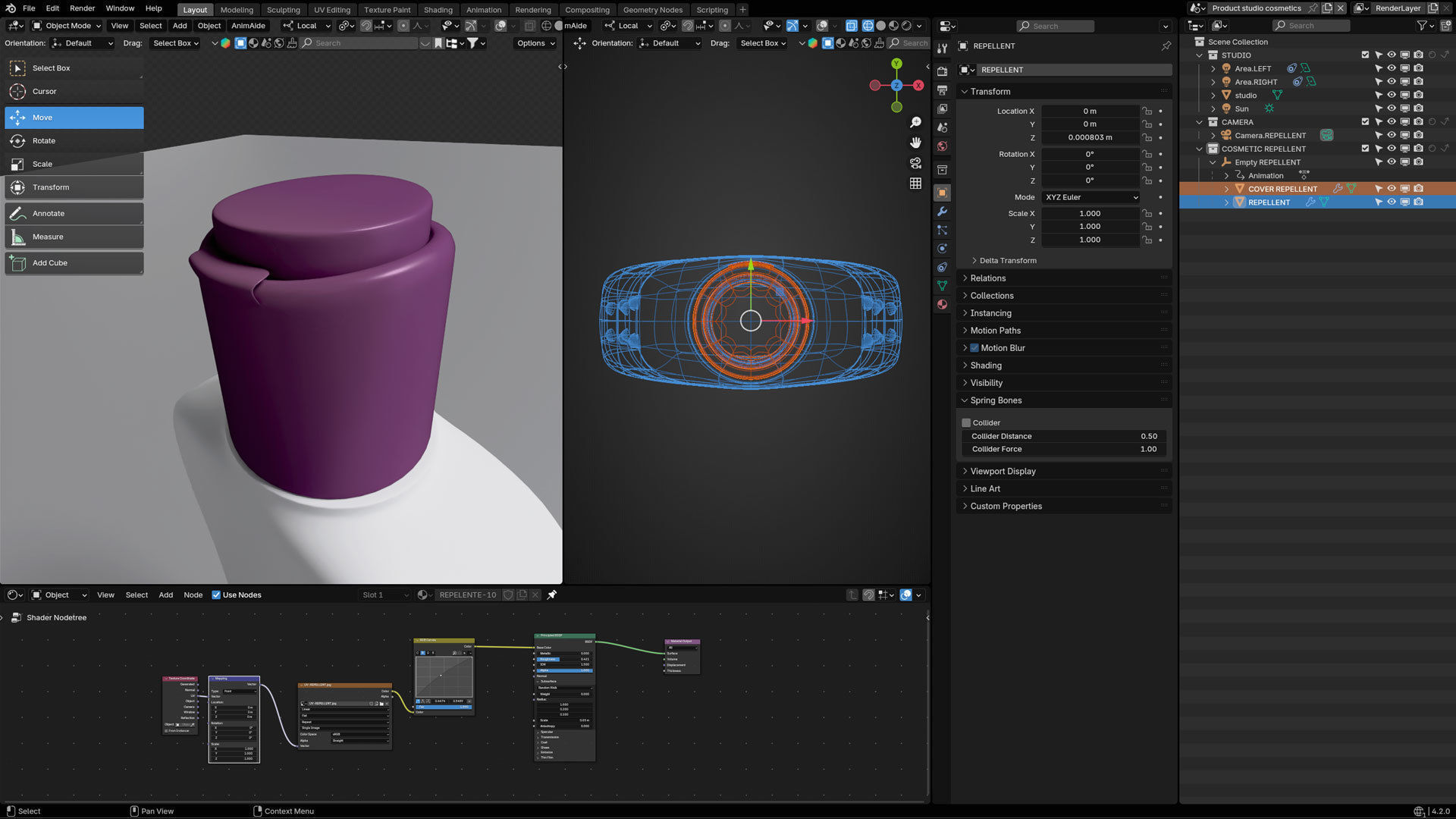Screen dimensions: 1456x819
Task: Disable REPELLENT in renders camera icon
Action: click(x=1418, y=202)
